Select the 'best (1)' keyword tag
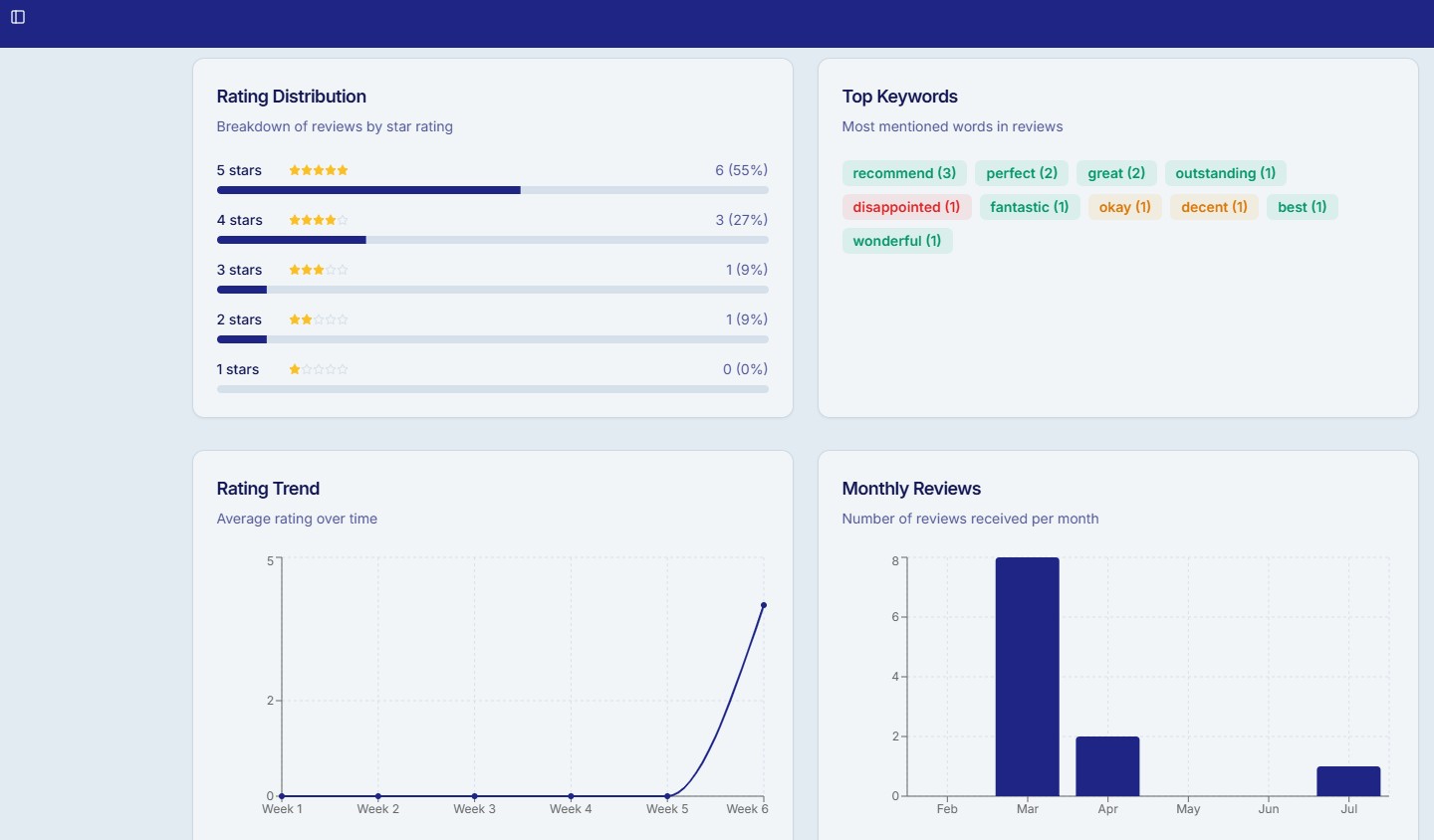1434x840 pixels. (x=1303, y=207)
